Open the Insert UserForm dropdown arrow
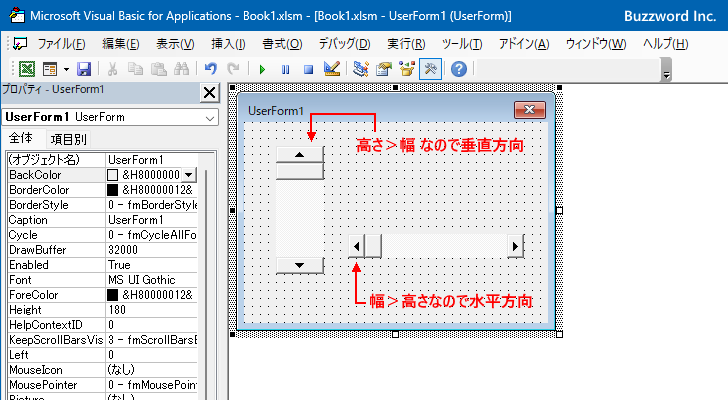Screen dimensions: 728x400 [x=66, y=70]
